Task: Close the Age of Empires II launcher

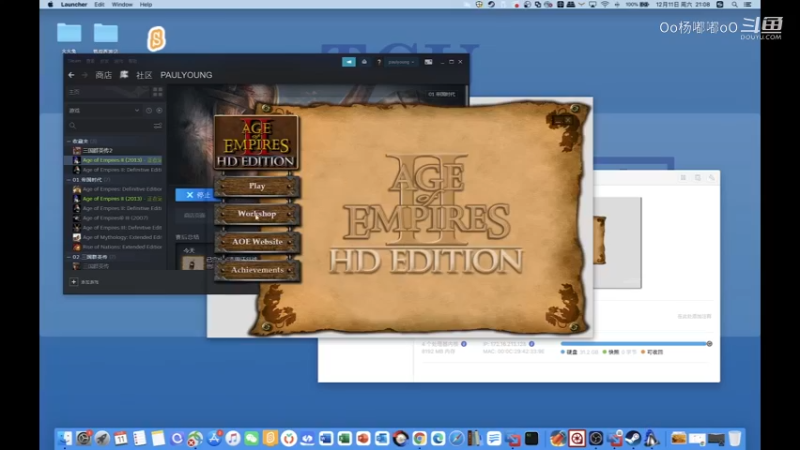Action: [567, 120]
